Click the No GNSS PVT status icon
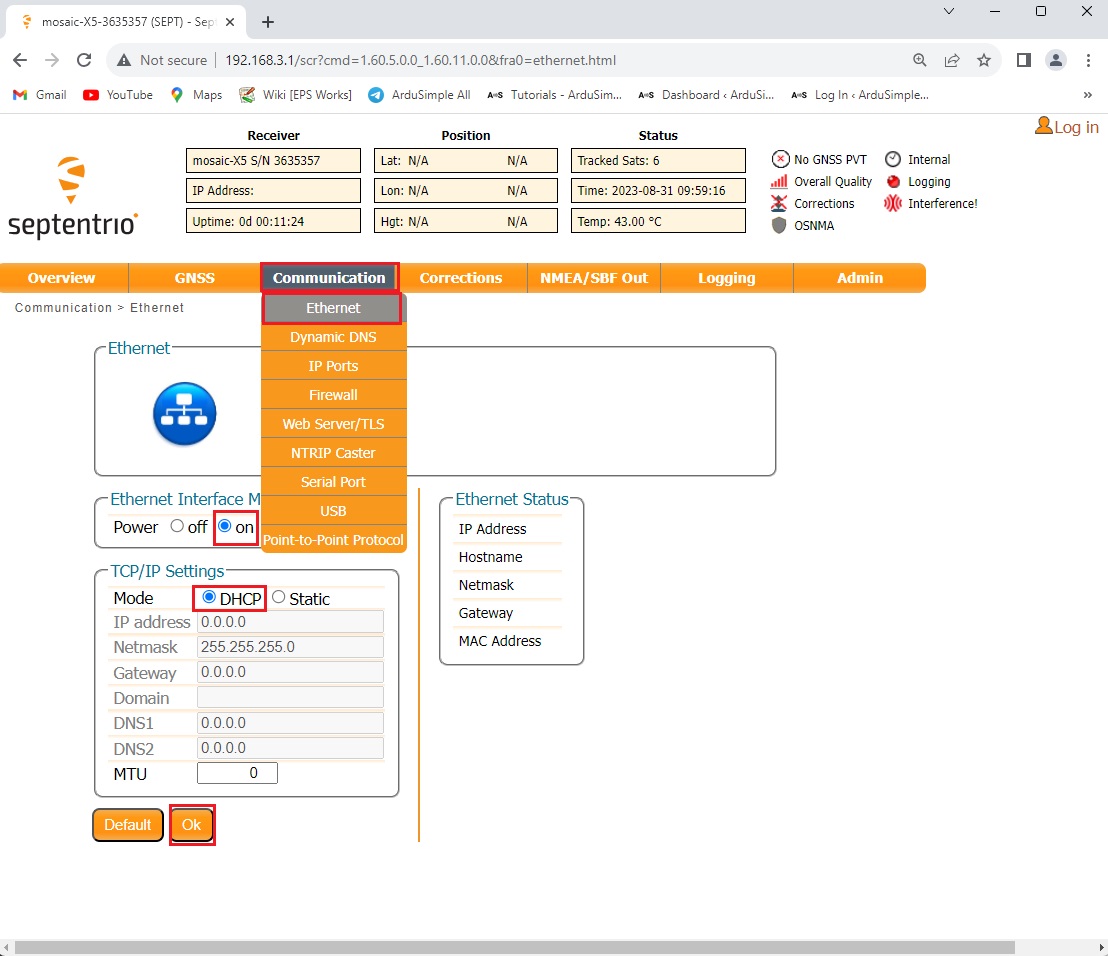1108x956 pixels. [779, 159]
